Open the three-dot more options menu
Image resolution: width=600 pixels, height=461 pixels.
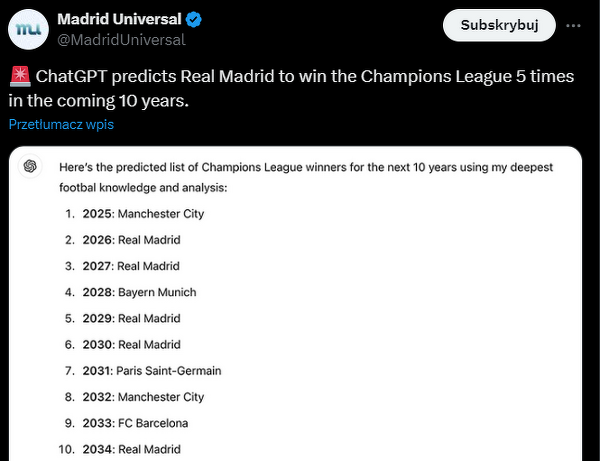[573, 26]
